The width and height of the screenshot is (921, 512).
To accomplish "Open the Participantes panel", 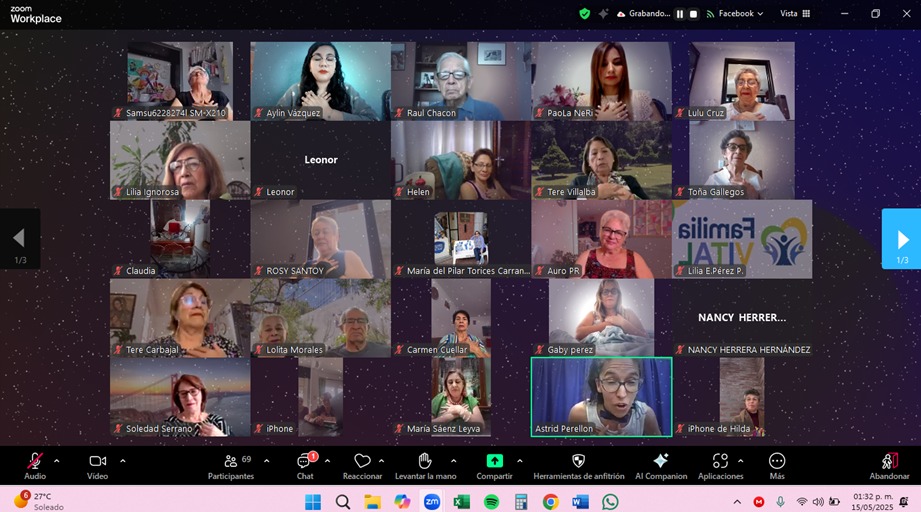I will tap(231, 461).
